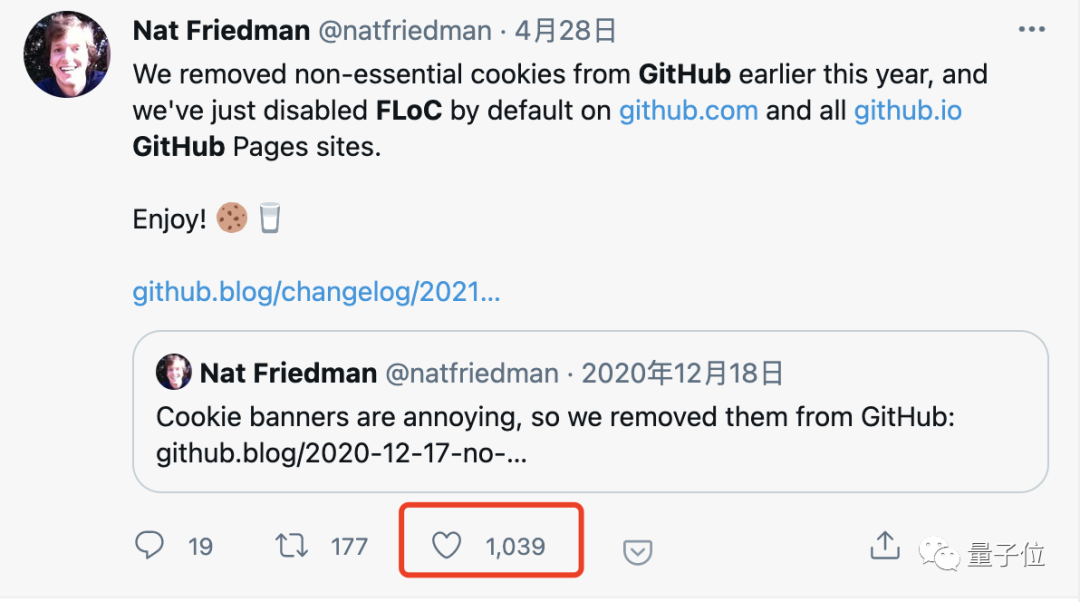Click the reply speech bubble icon
This screenshot has width=1080, height=602.
pyautogui.click(x=149, y=545)
